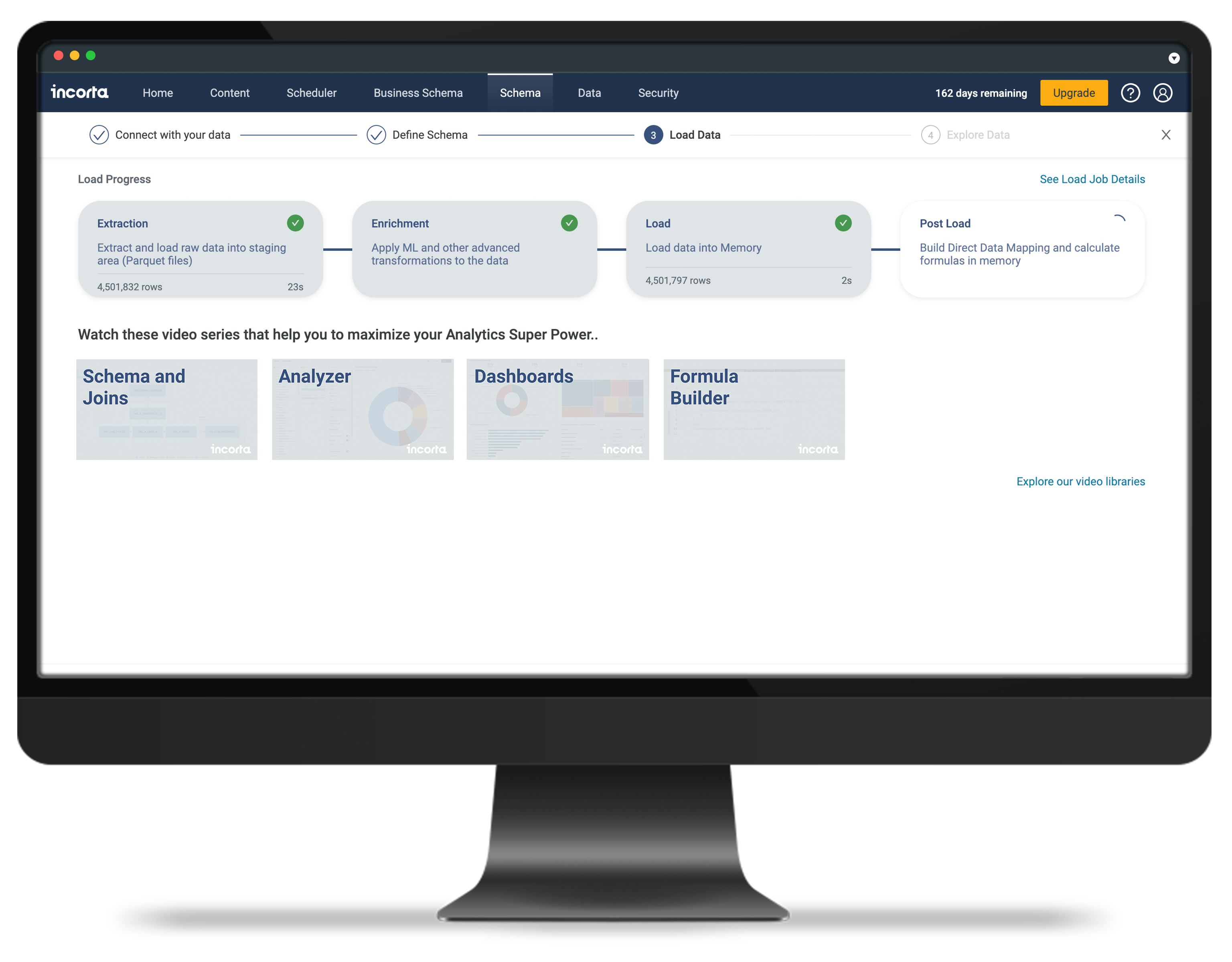Viewport: 1232px width, 962px height.
Task: Open the Schema tab in navigation
Action: 520,92
